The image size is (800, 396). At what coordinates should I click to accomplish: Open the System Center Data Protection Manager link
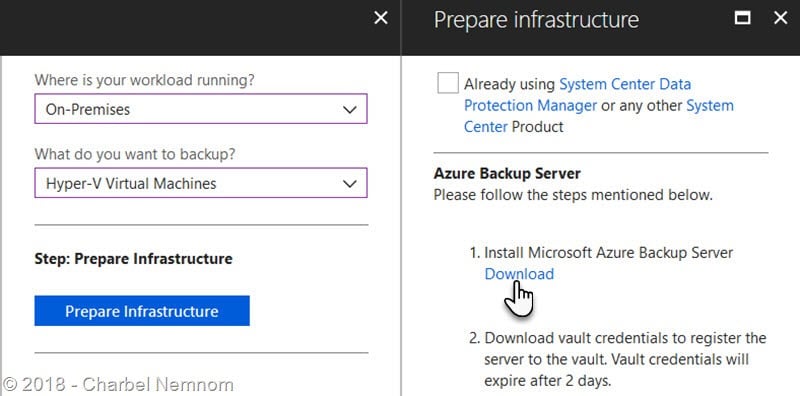click(577, 94)
